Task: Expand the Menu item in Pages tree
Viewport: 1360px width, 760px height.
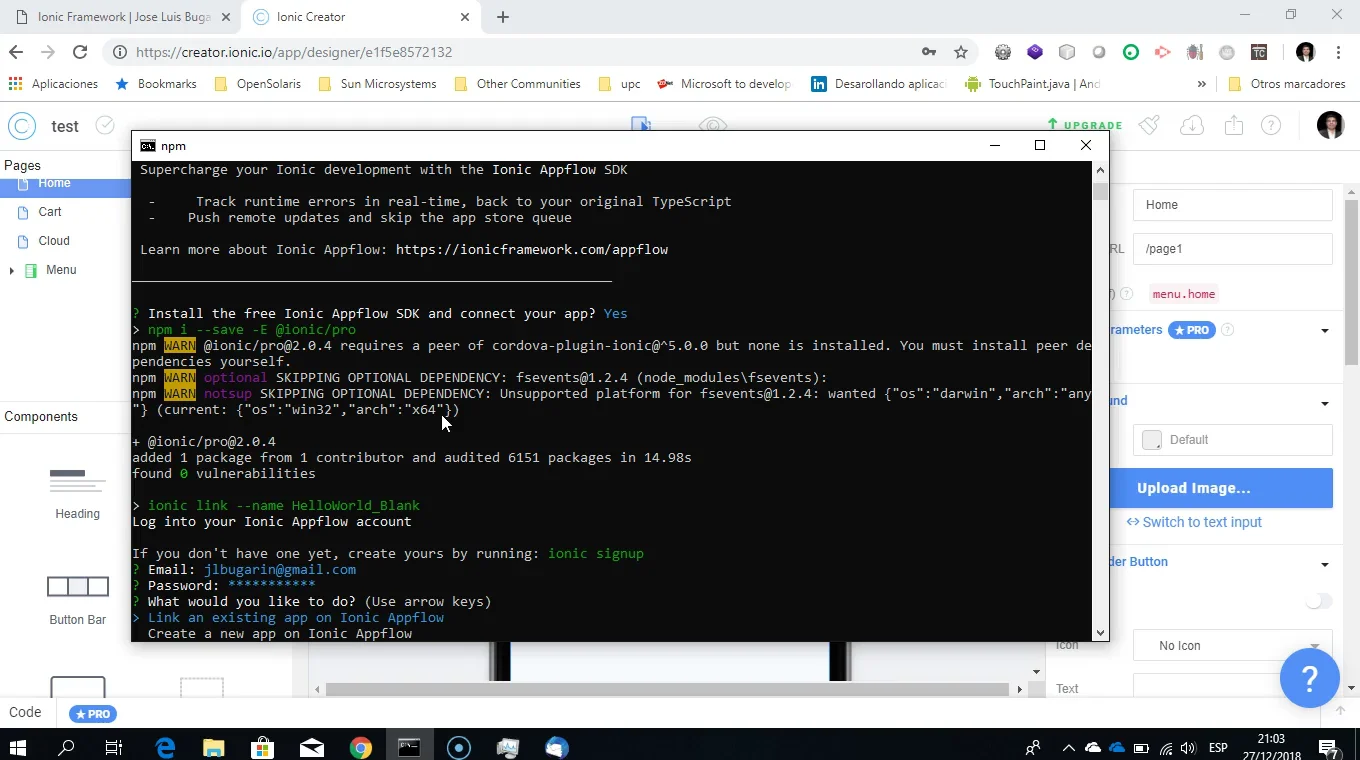Action: [11, 270]
